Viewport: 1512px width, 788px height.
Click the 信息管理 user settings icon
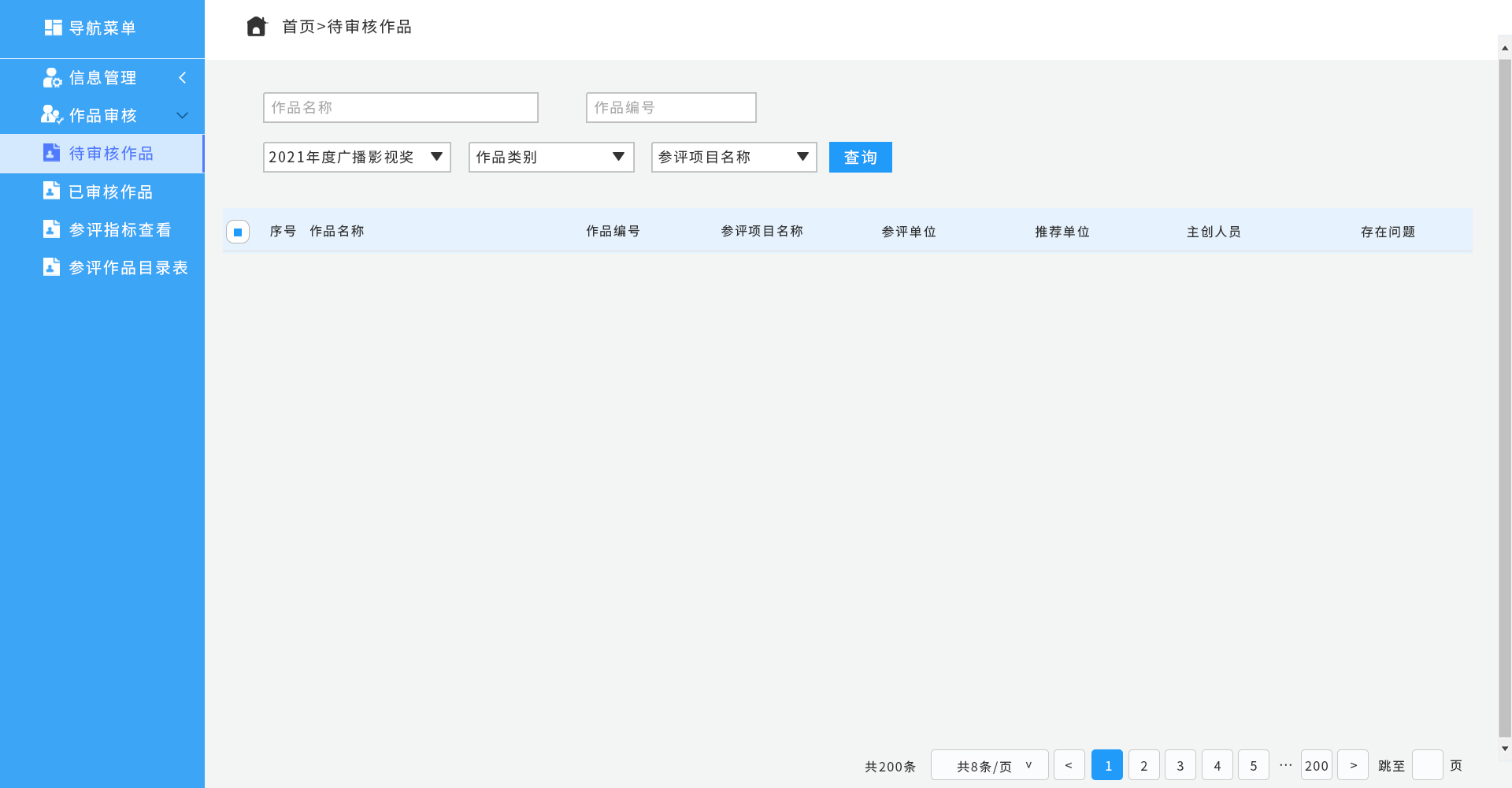pos(52,77)
